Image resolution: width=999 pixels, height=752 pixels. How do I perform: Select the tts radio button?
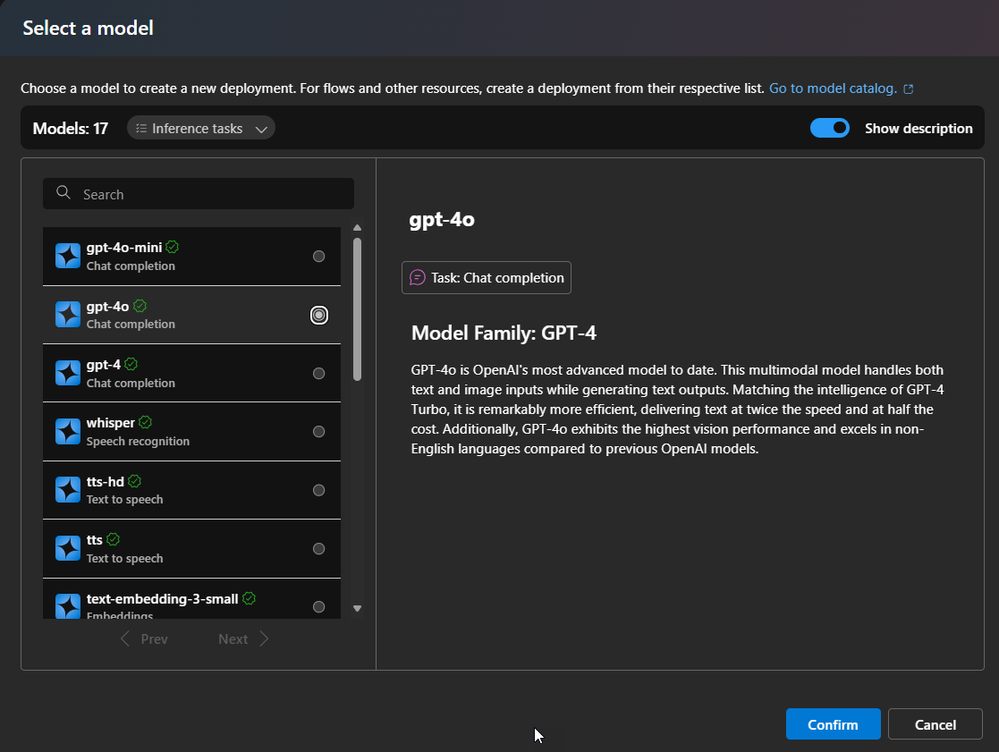coord(319,549)
